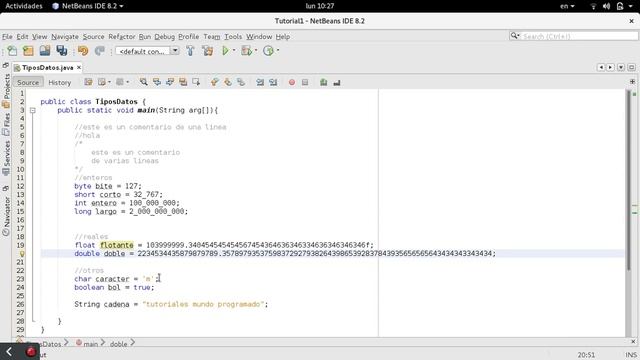Profile the project using toolbar icon
This screenshot has height=360, width=640.
(x=268, y=51)
